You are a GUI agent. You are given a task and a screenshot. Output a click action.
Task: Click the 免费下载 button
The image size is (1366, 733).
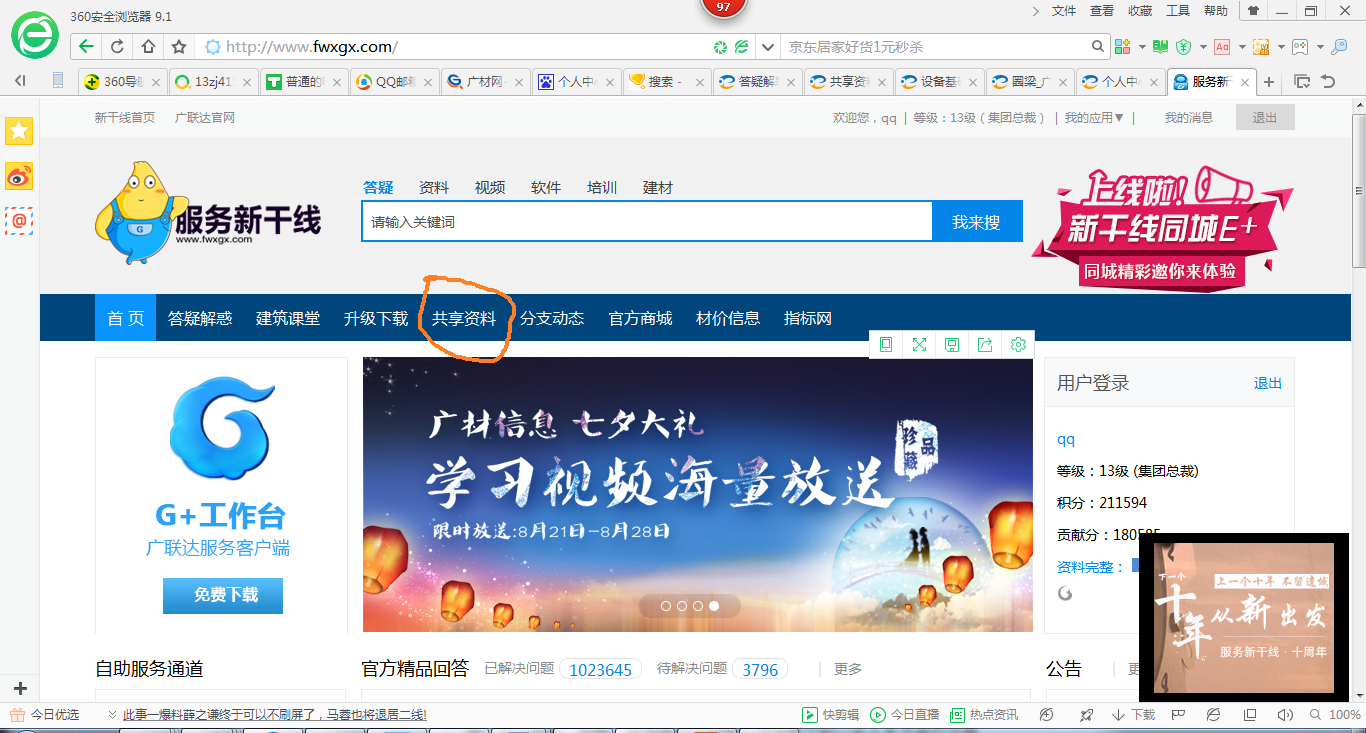(223, 595)
